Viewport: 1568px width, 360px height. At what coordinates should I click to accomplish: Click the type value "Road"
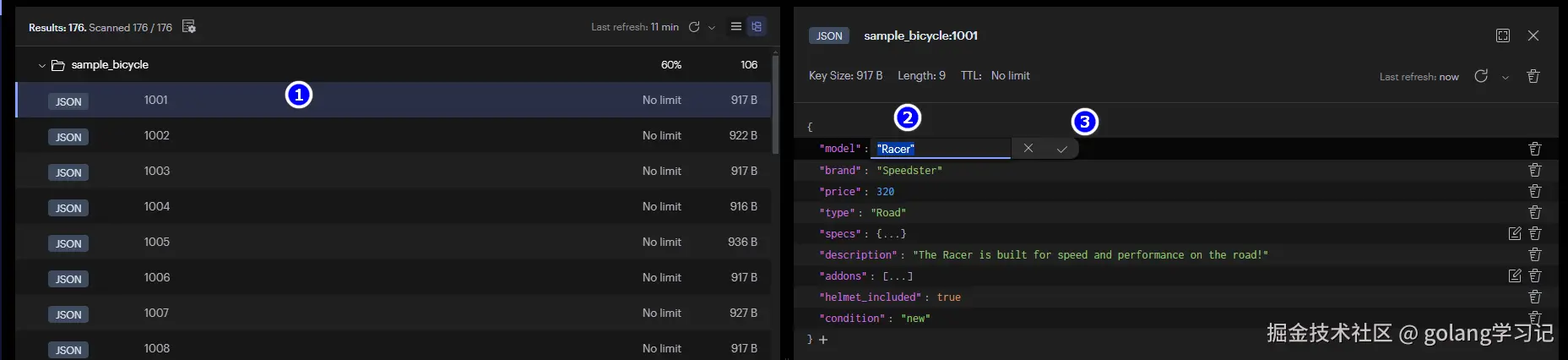click(888, 213)
